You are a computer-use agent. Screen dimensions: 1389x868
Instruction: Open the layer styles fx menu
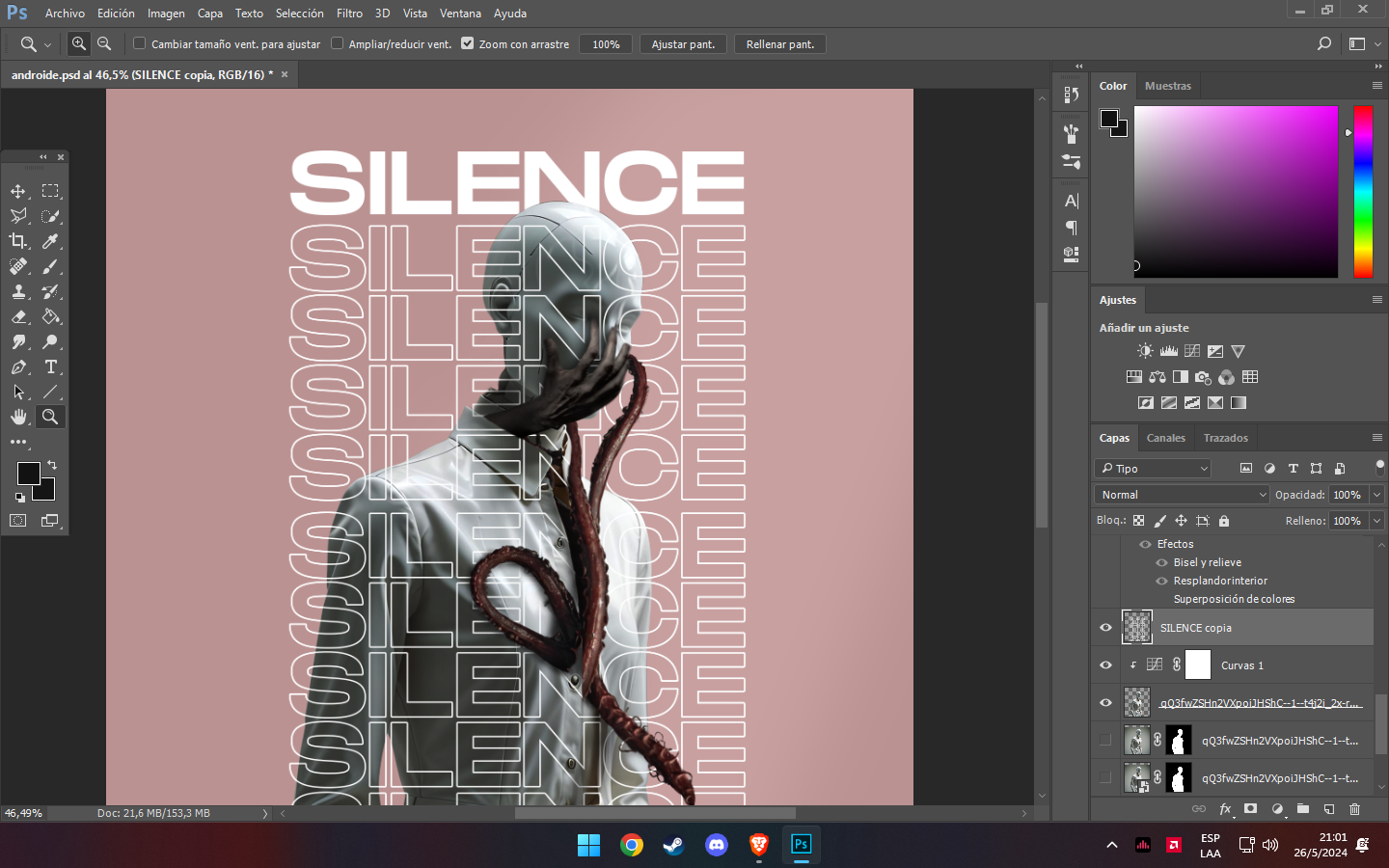(1225, 809)
